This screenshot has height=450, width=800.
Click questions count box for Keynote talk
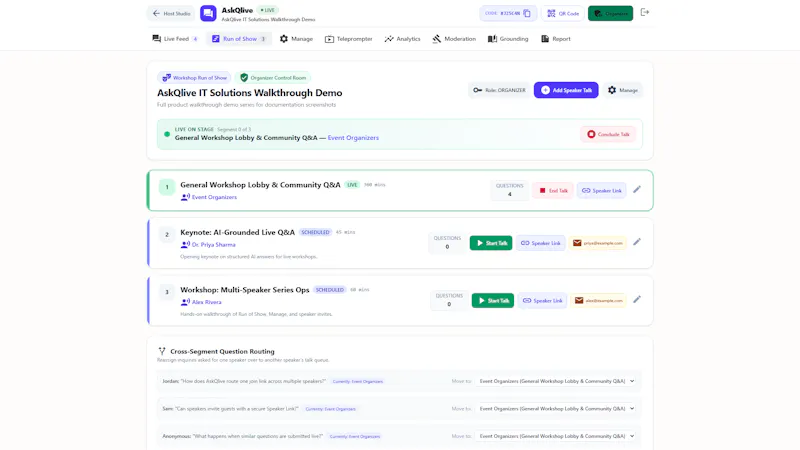[447, 243]
